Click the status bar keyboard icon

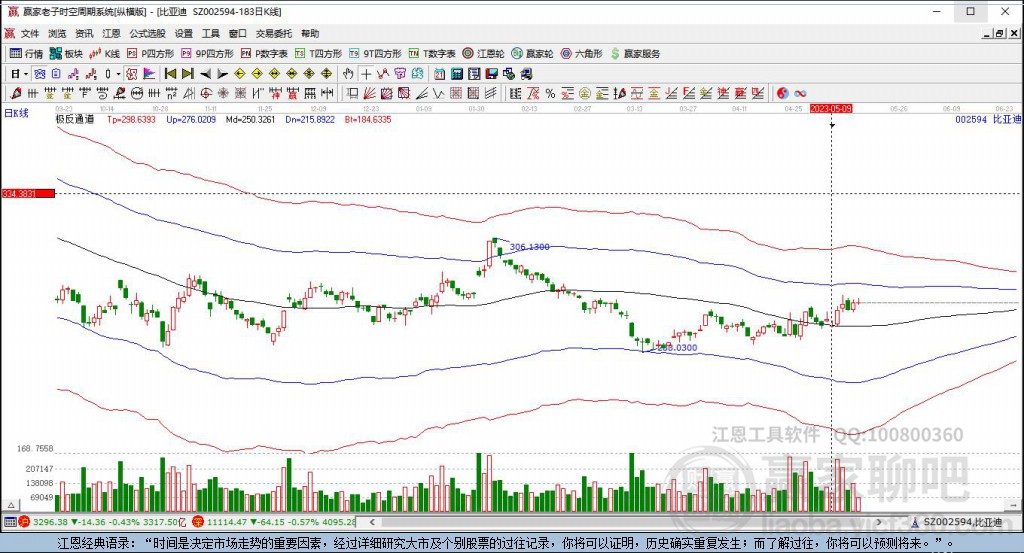[x=10, y=522]
